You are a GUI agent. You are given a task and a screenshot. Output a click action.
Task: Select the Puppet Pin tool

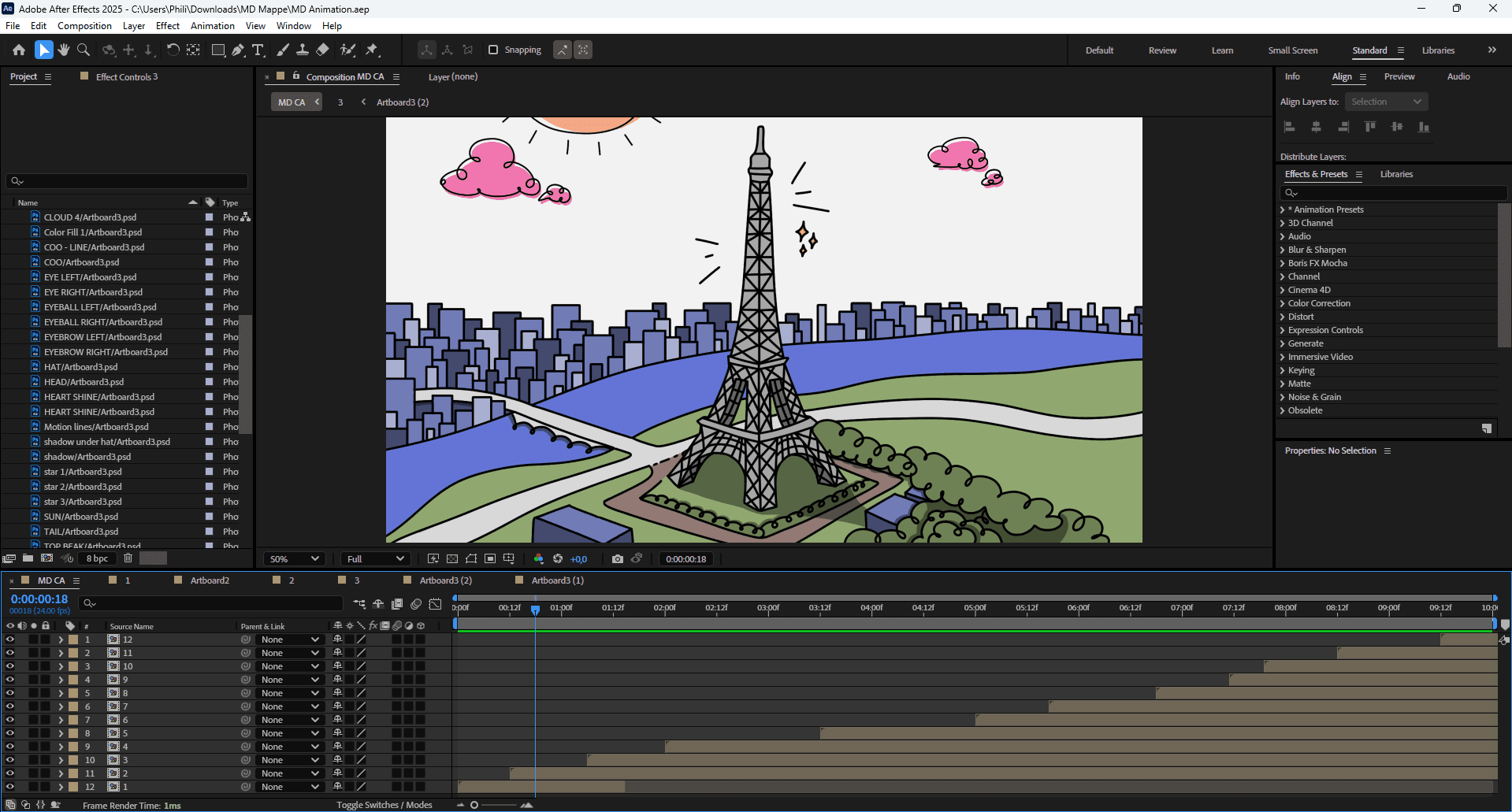372,50
